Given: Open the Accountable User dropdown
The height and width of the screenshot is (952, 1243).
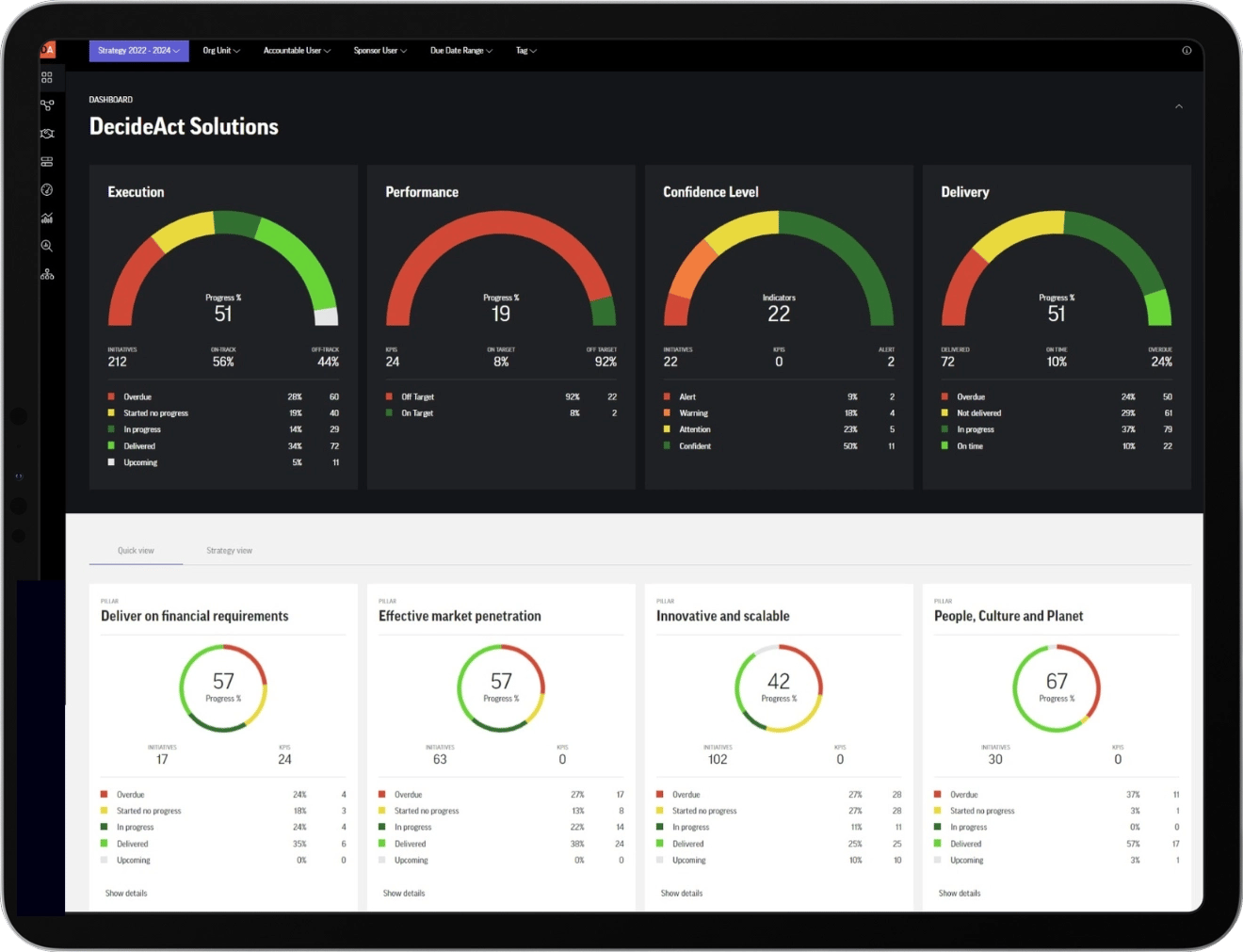Looking at the screenshot, I should click(297, 51).
